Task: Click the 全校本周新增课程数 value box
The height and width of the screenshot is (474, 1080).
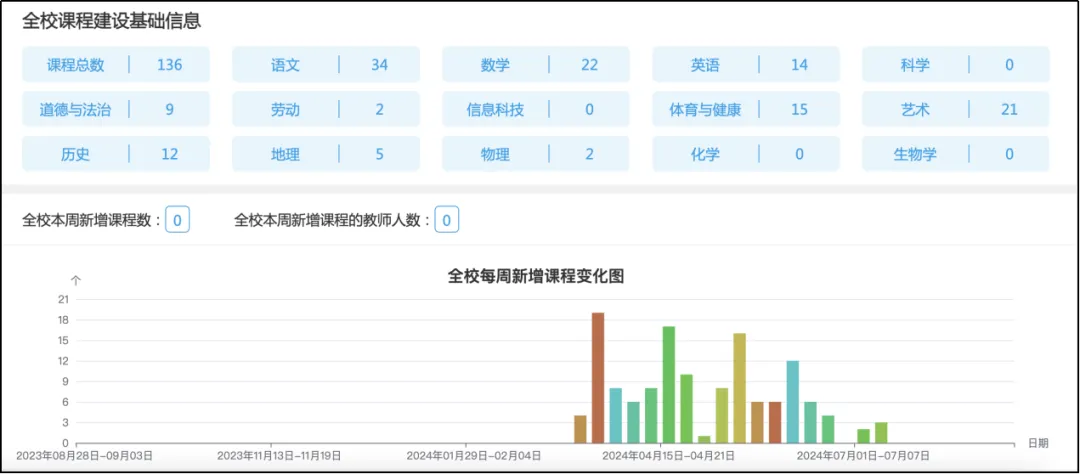Action: 178,220
